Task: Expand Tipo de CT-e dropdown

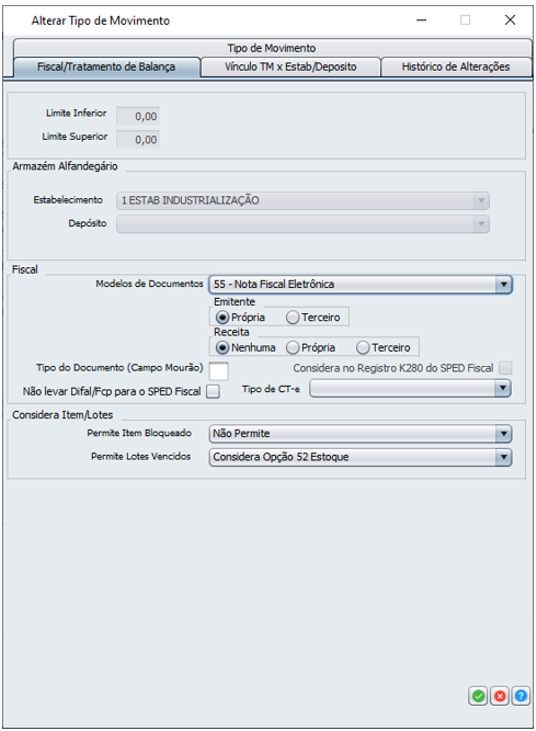Action: 410,388
